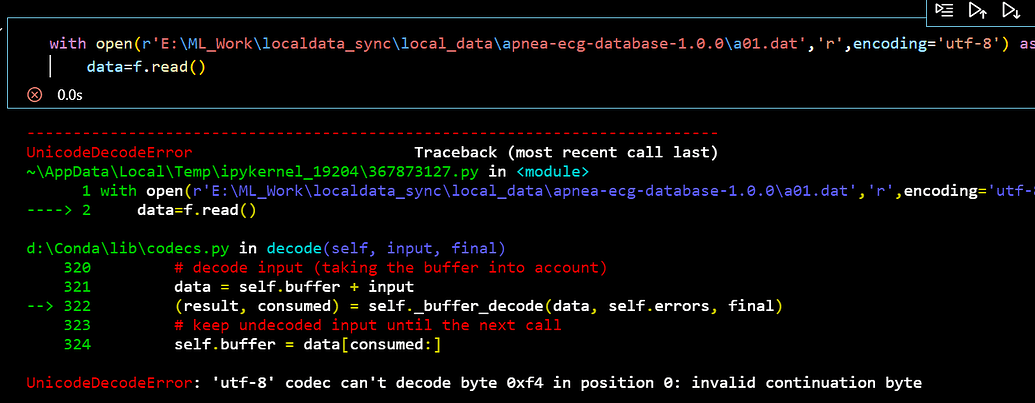Click Execute Cell and Below icon
The width and height of the screenshot is (1035, 403).
point(1009,10)
